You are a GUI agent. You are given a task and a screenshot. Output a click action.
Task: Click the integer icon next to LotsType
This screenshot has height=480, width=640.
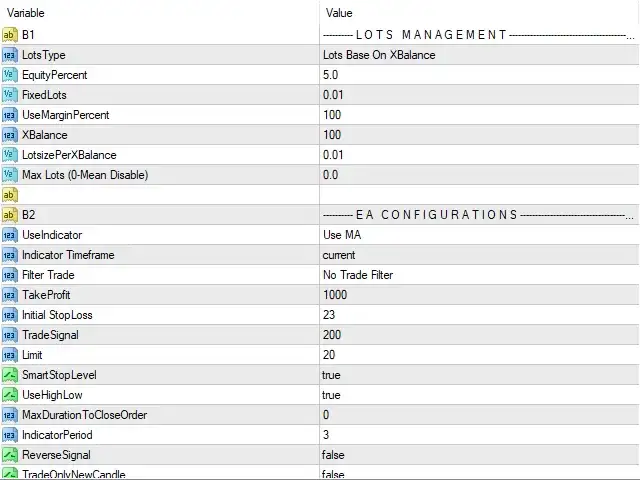9,55
